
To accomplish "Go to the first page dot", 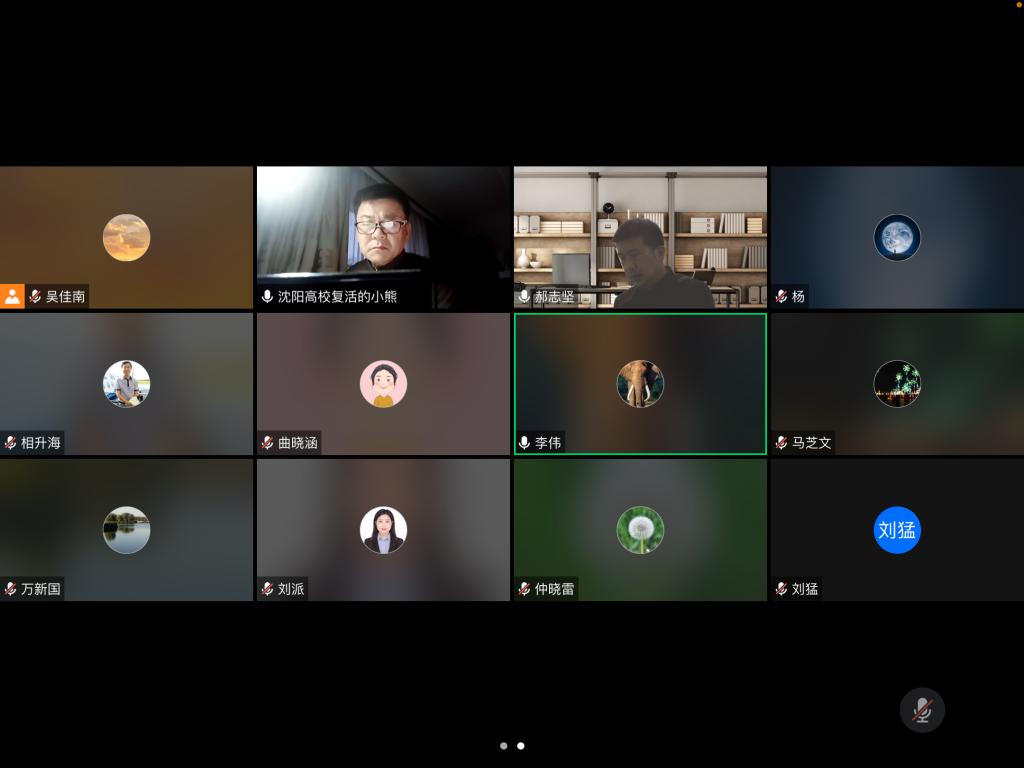I will pos(504,746).
